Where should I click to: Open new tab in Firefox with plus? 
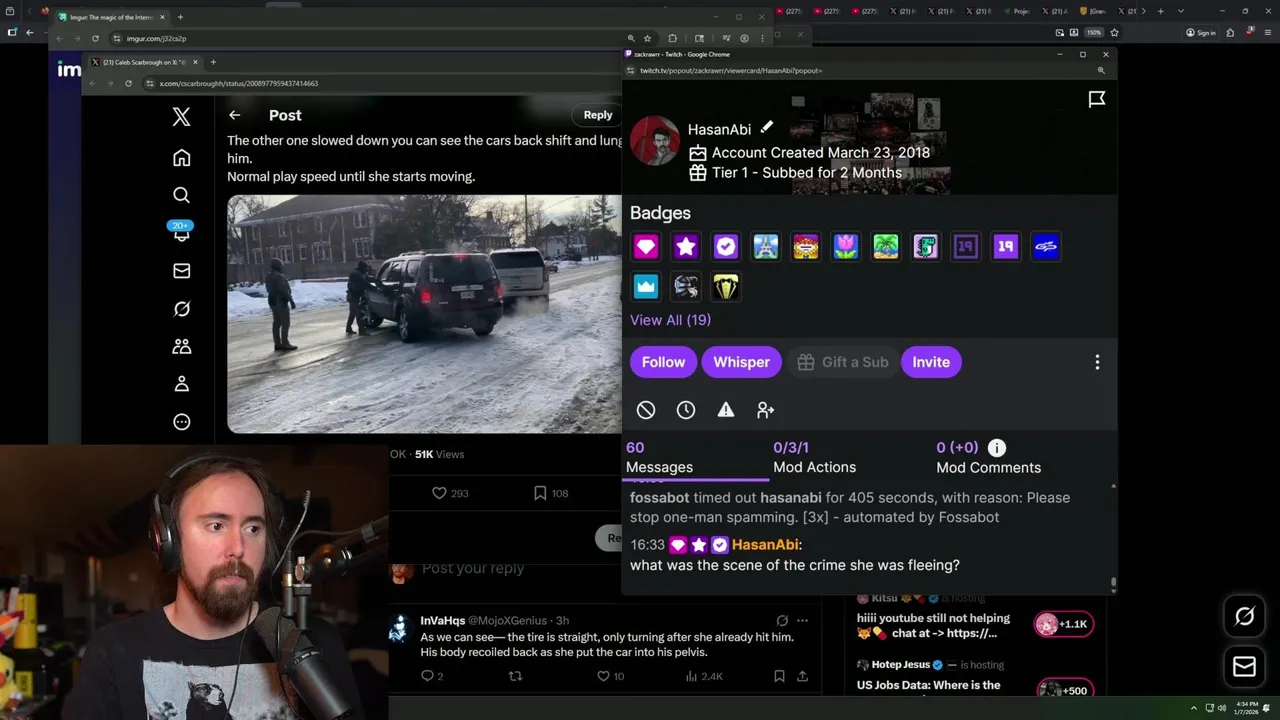[1159, 11]
